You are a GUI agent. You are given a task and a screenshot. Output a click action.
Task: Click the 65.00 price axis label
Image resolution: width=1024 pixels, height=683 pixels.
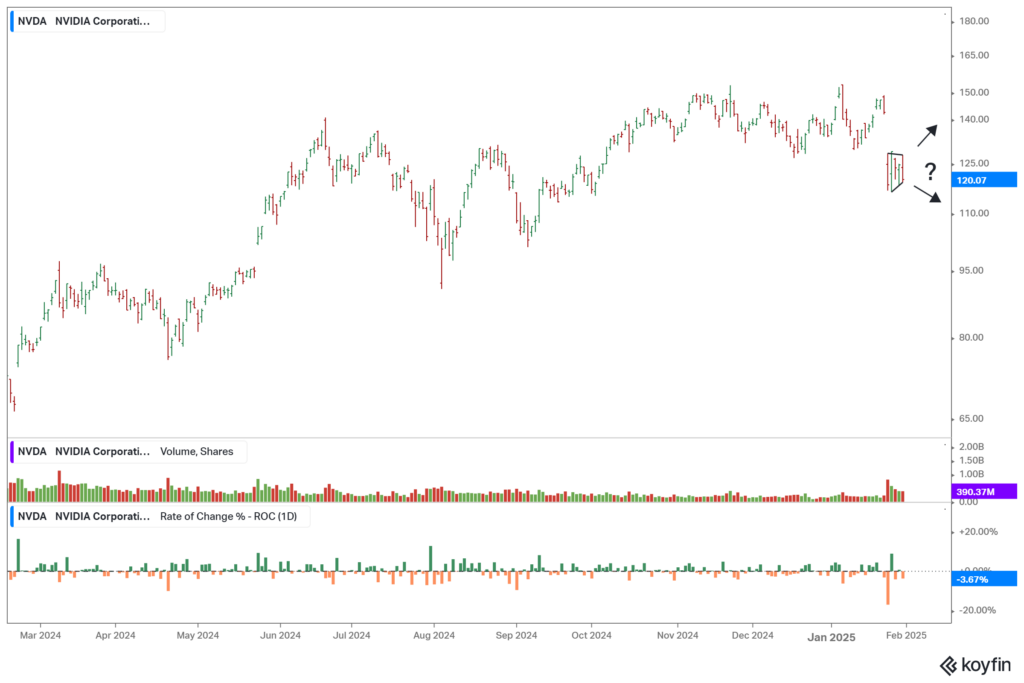pyautogui.click(x=971, y=419)
